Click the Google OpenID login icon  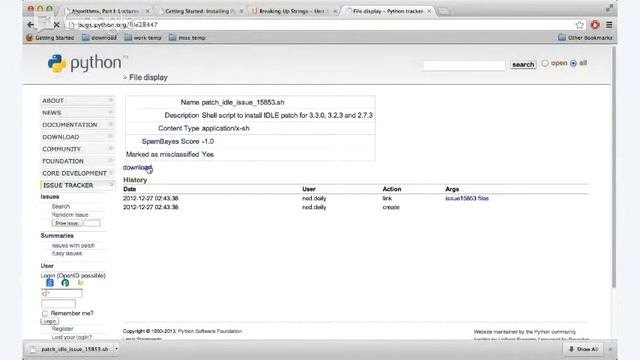click(x=50, y=283)
